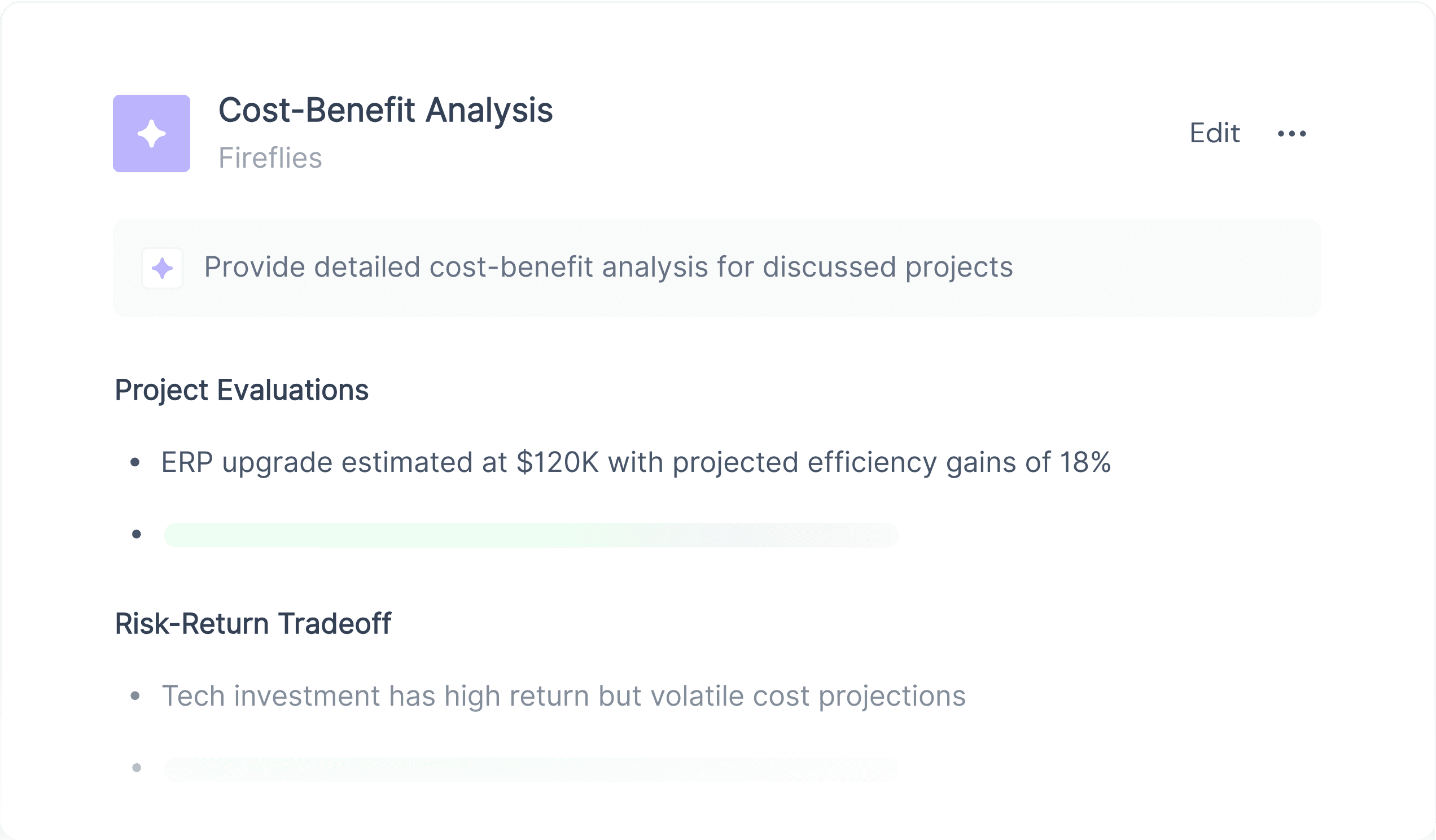Click the bullet before Tech investment
Screen dimensions: 1436x840
(x=135, y=696)
